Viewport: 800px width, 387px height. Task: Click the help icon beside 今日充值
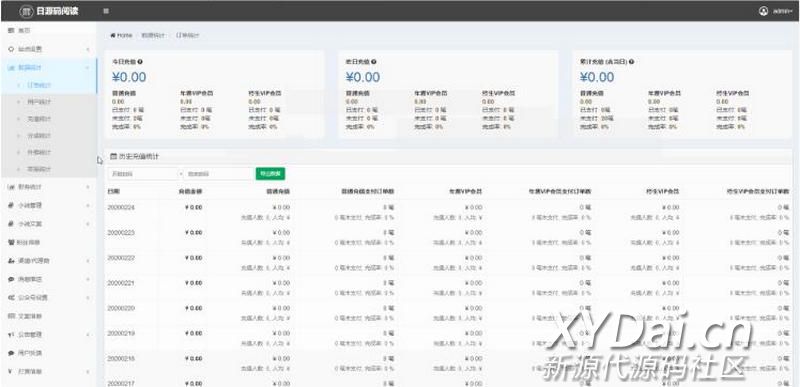[140, 62]
